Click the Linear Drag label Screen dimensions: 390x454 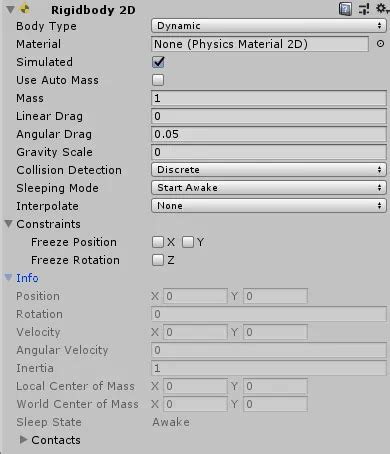49,116
